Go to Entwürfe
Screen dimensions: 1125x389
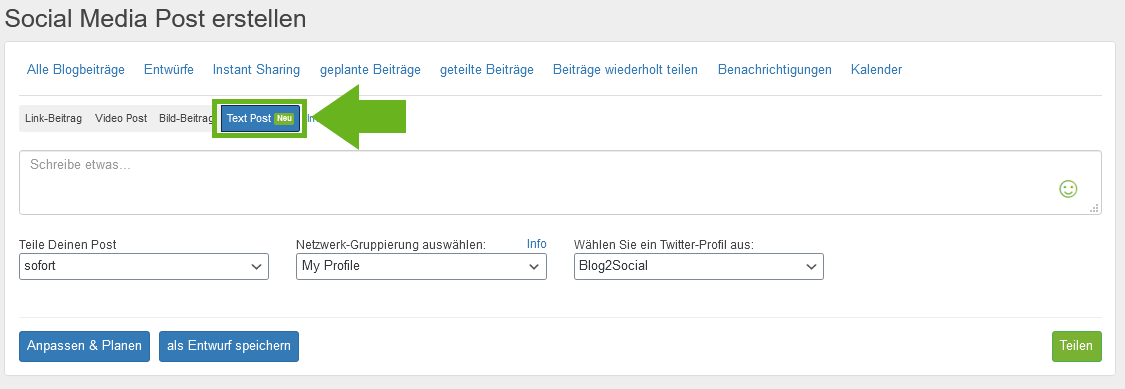[169, 70]
